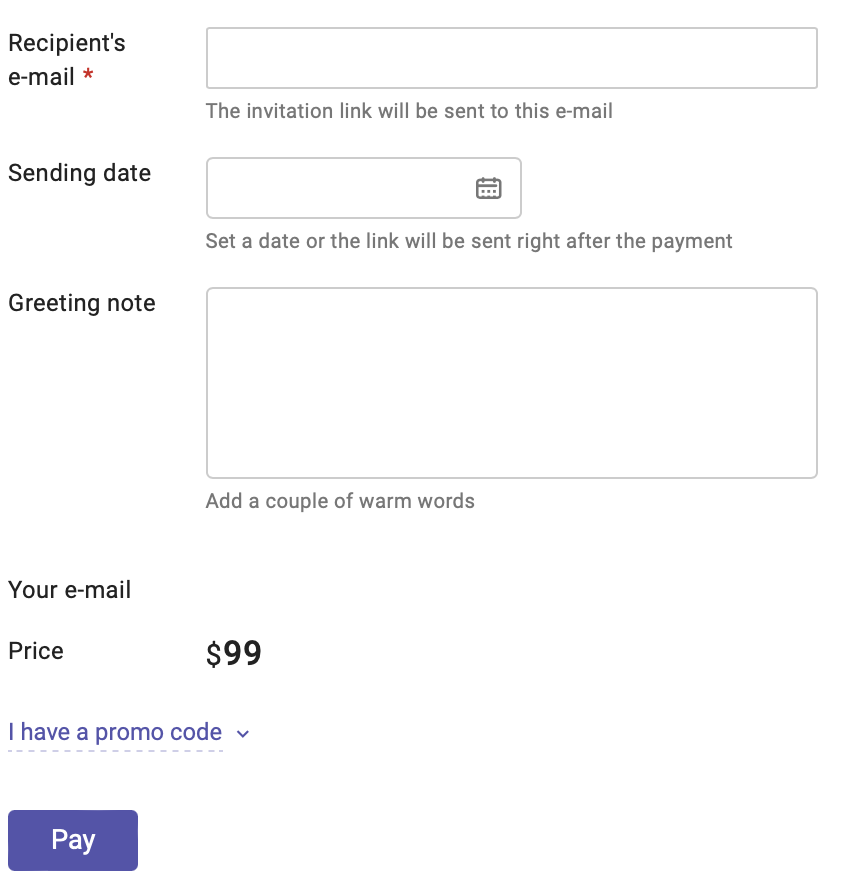Click the calendar icon for sending date

coord(489,188)
